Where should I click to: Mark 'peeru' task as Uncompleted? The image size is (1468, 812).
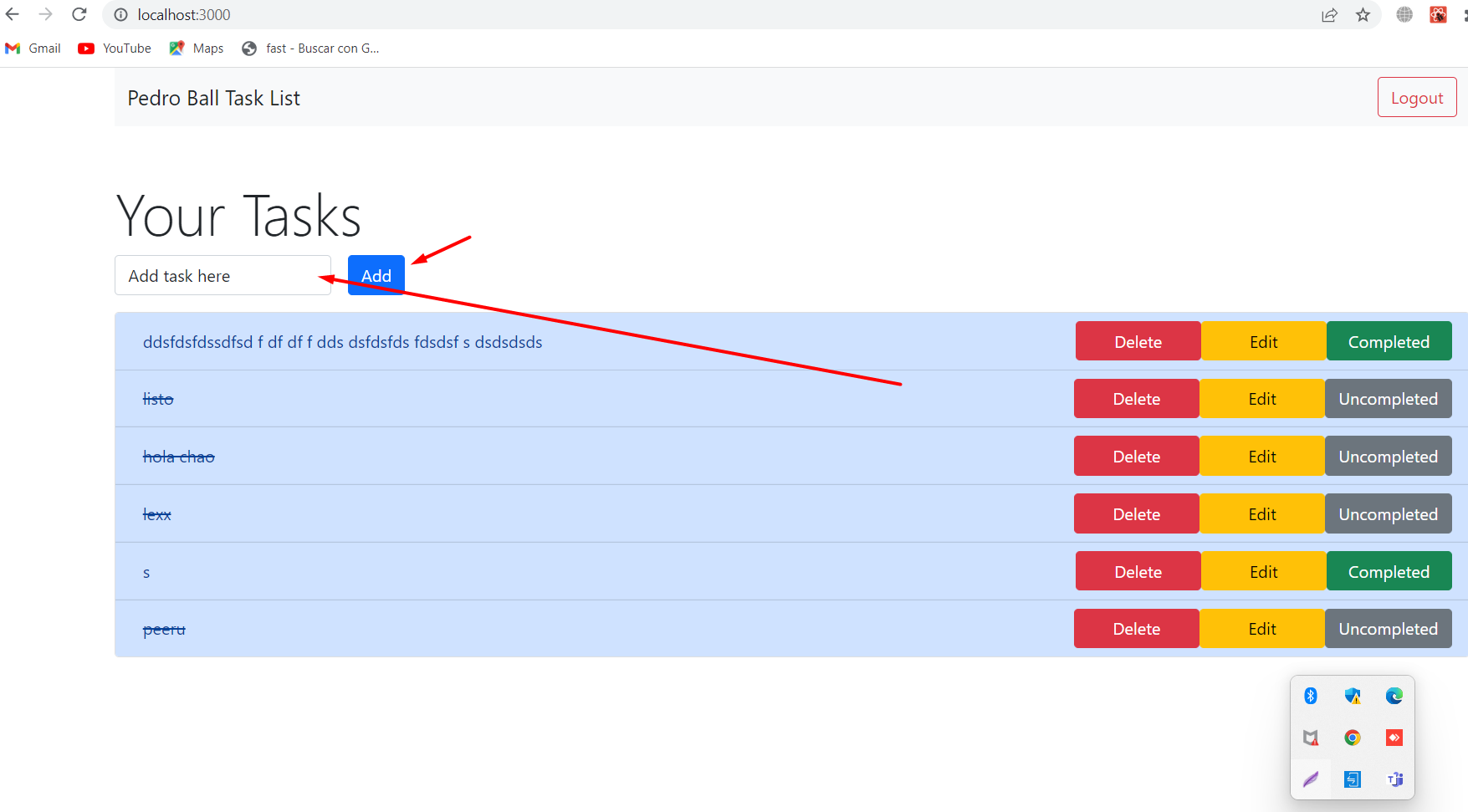pos(1389,628)
